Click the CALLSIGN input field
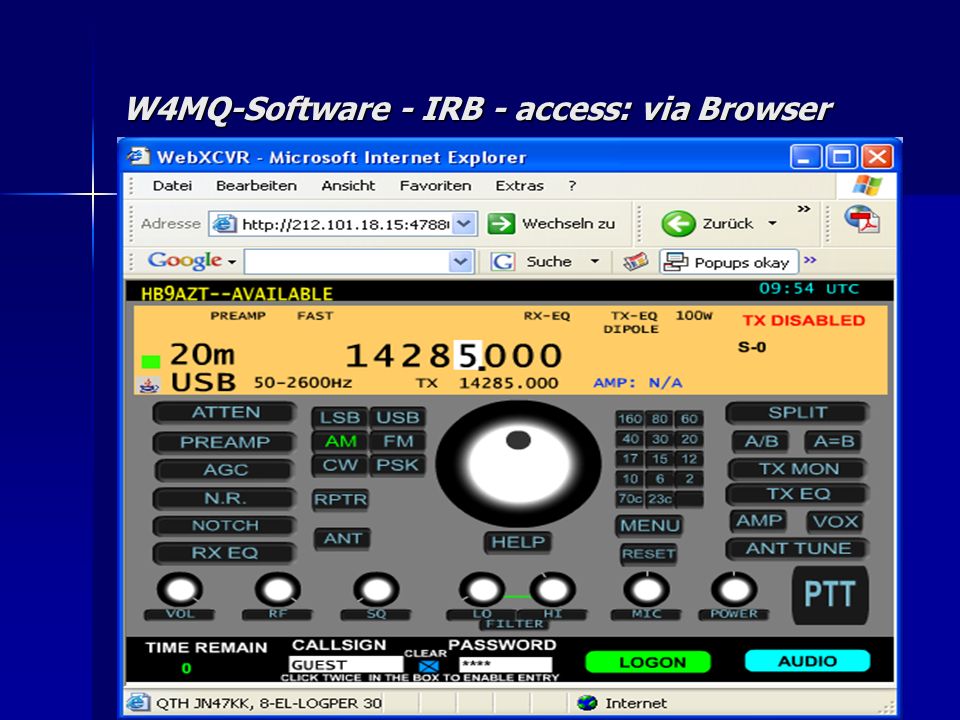 click(x=345, y=664)
